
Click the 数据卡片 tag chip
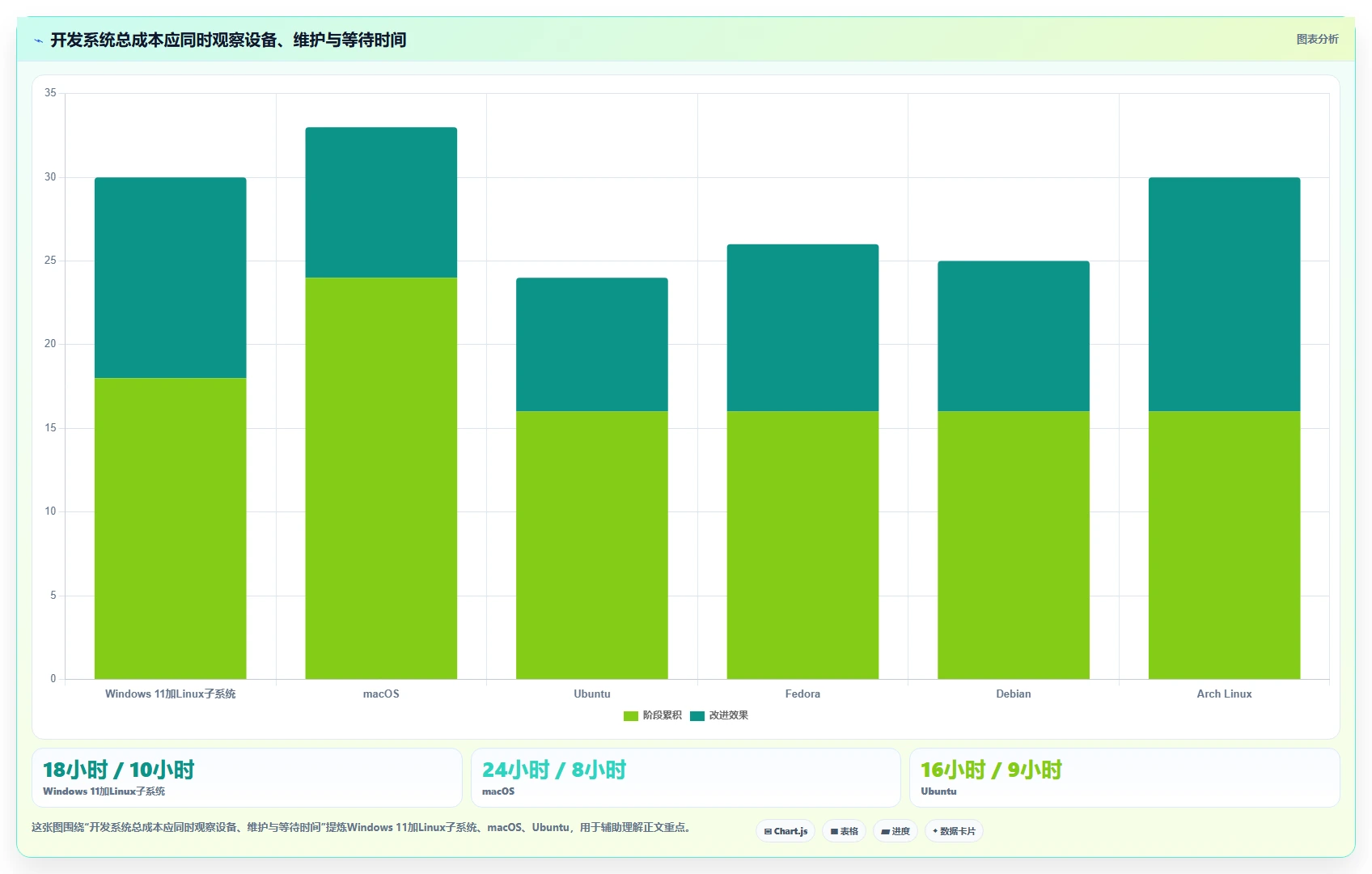[x=954, y=831]
